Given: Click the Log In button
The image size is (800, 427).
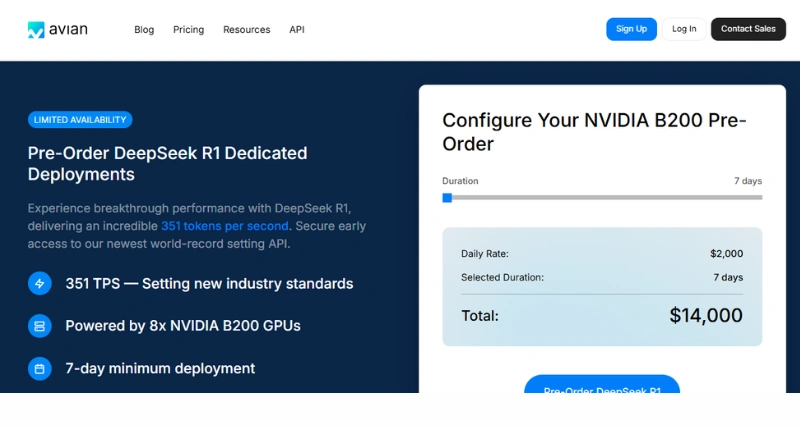Looking at the screenshot, I should tap(684, 29).
